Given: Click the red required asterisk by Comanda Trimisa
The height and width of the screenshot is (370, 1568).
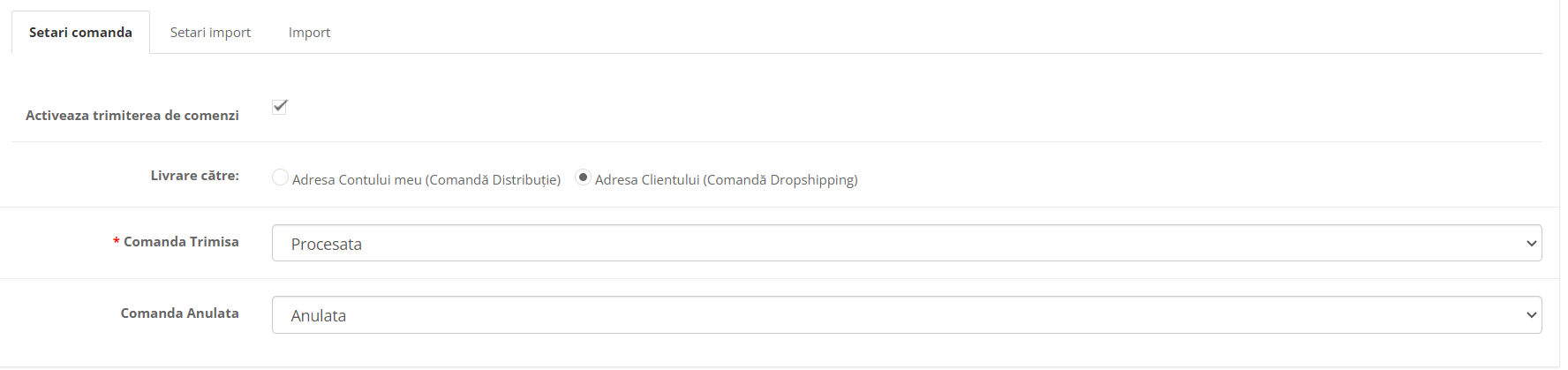Looking at the screenshot, I should pyautogui.click(x=116, y=243).
